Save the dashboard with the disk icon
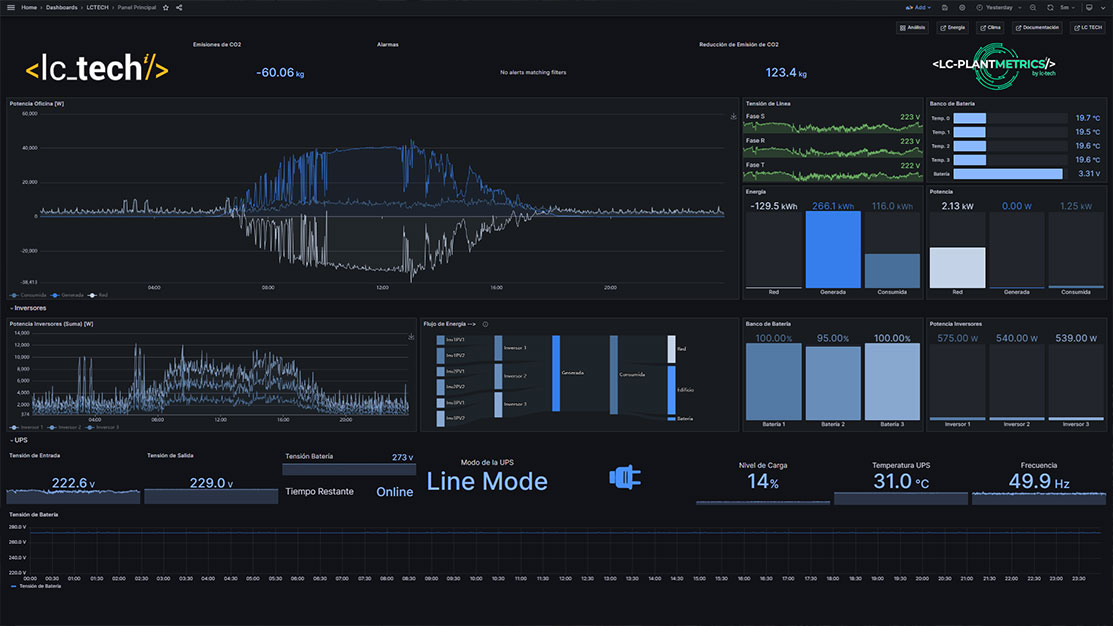The image size is (1113, 626). [x=945, y=7]
